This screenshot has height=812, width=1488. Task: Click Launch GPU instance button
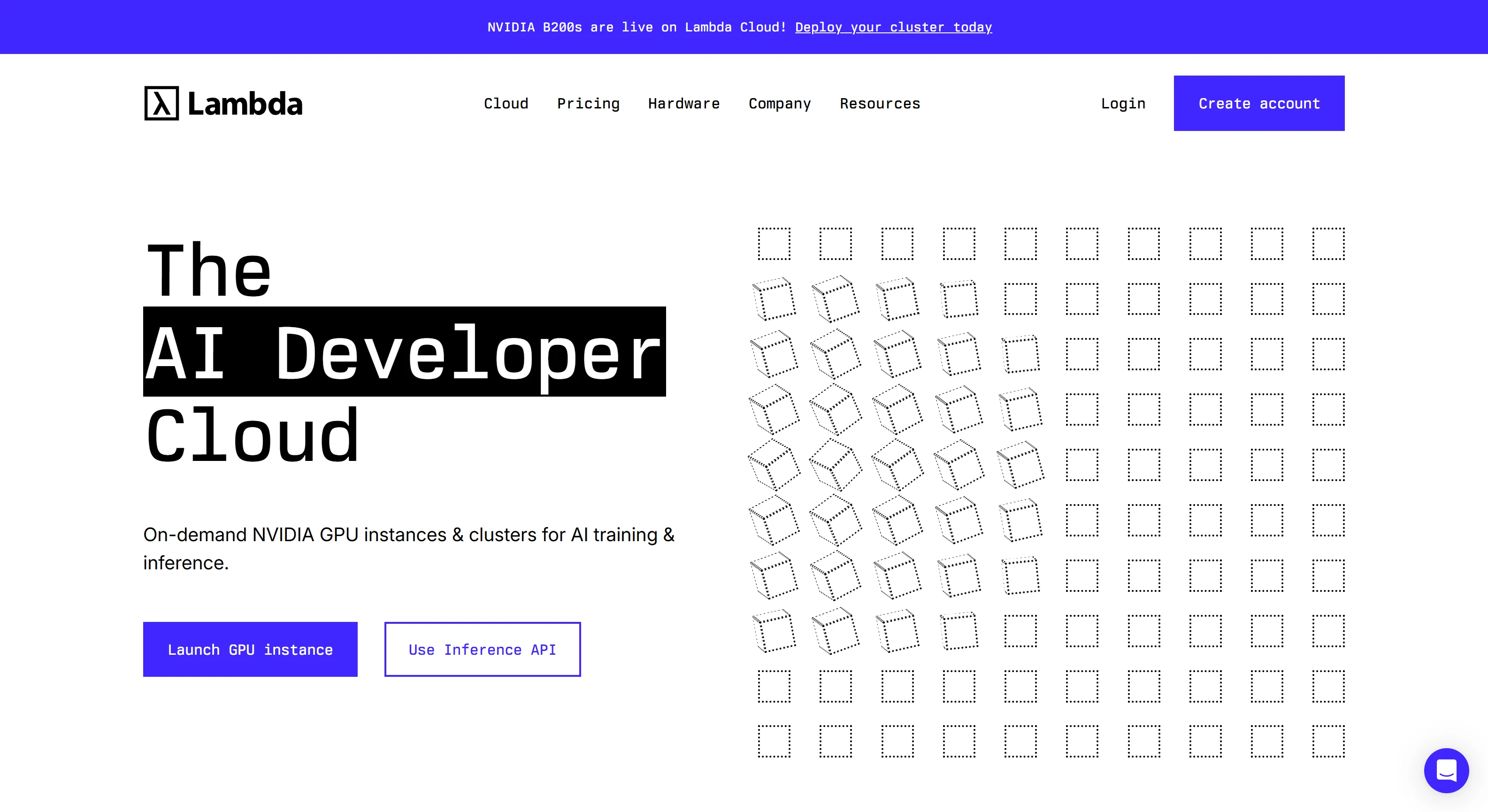pyautogui.click(x=250, y=649)
